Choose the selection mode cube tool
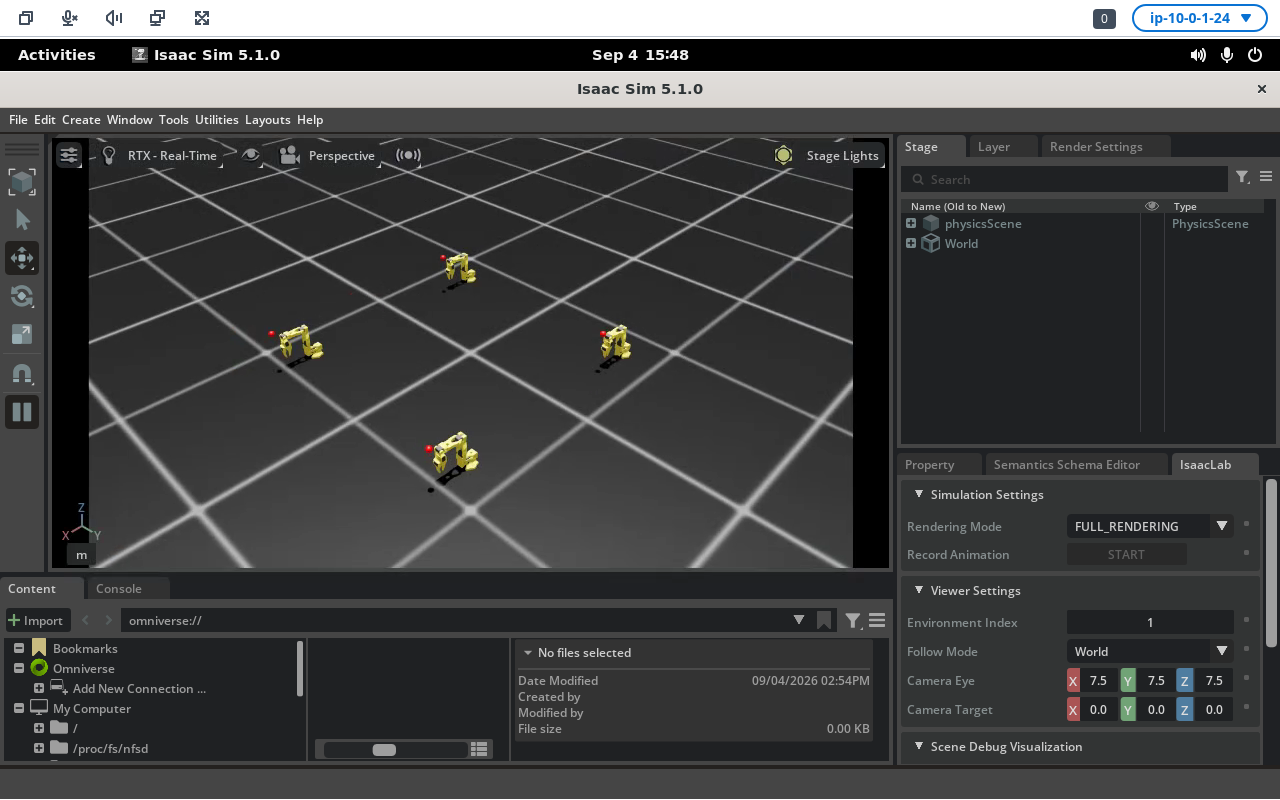1280x800 pixels. point(22,181)
